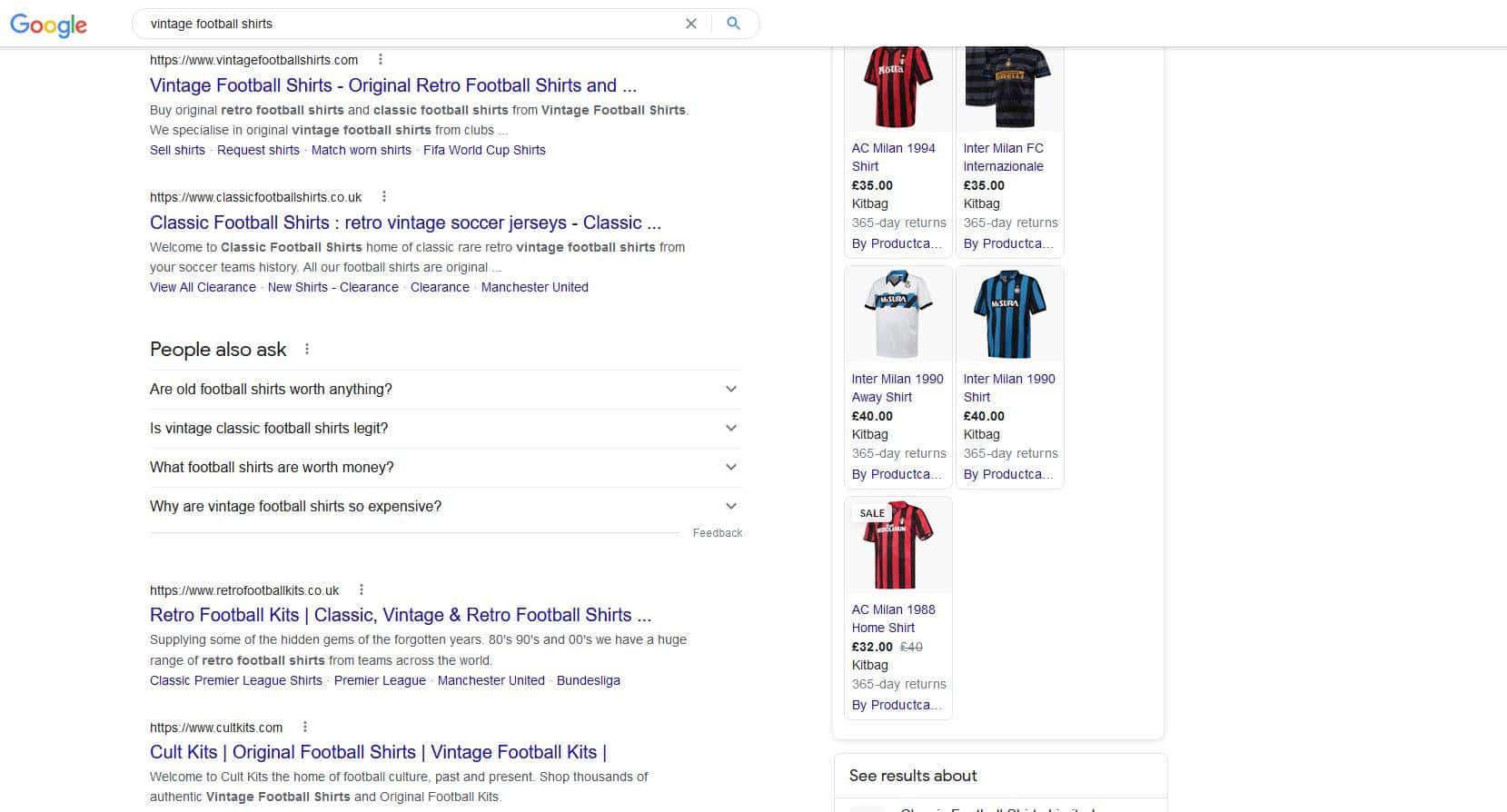1507x812 pixels.
Task: Click the Classic Premier League Shirts sitelink
Action: pos(236,680)
